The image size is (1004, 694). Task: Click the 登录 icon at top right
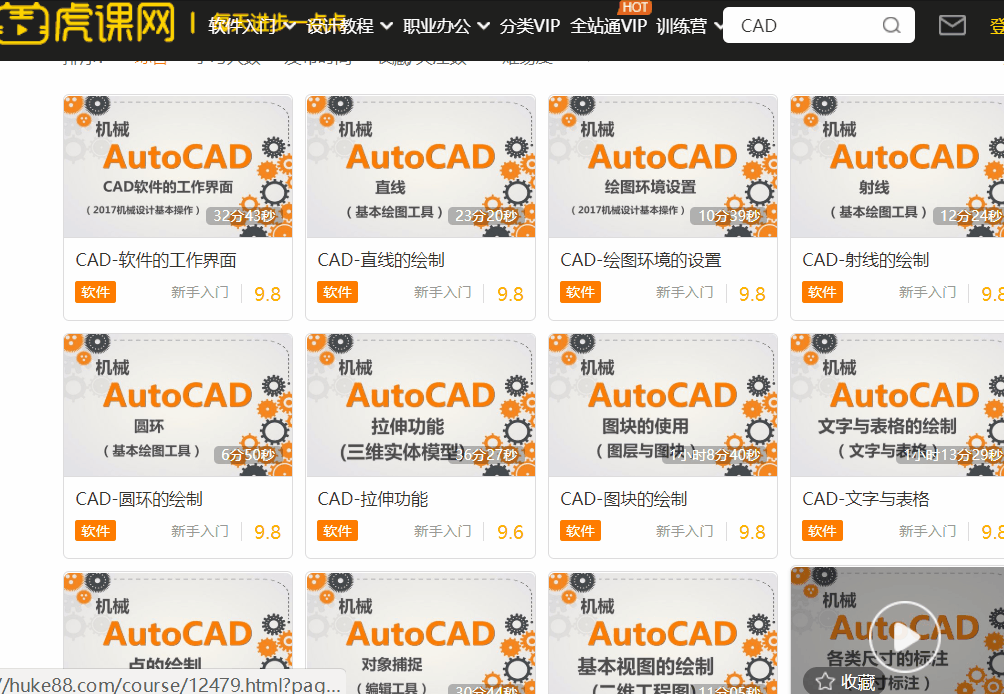[x=997, y=25]
